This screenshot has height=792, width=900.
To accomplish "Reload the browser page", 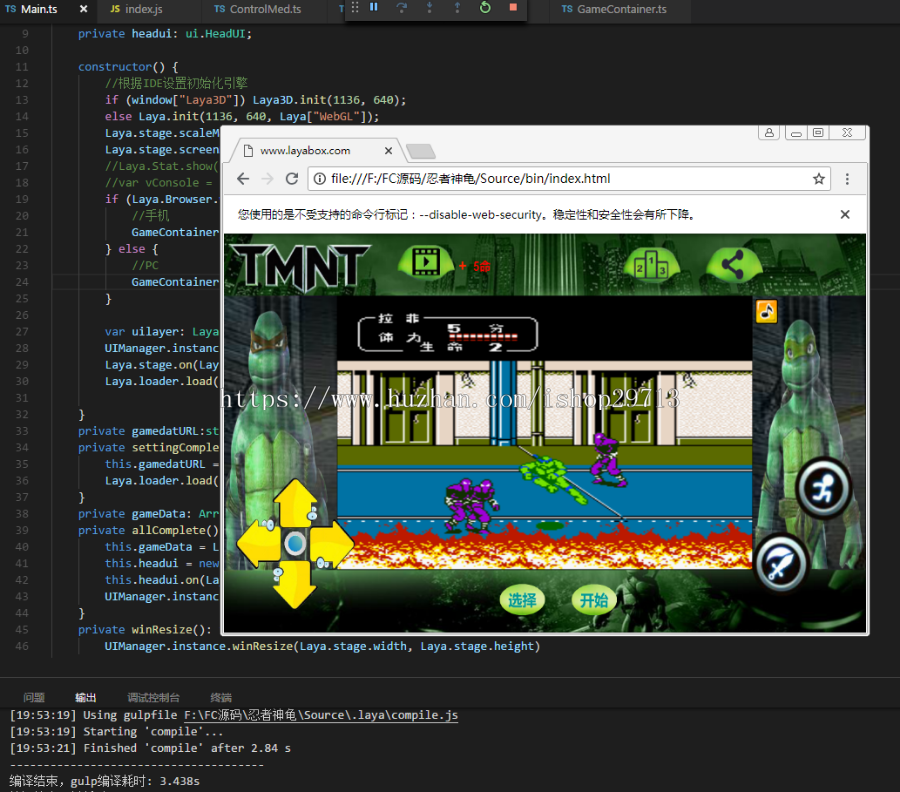I will point(292,178).
